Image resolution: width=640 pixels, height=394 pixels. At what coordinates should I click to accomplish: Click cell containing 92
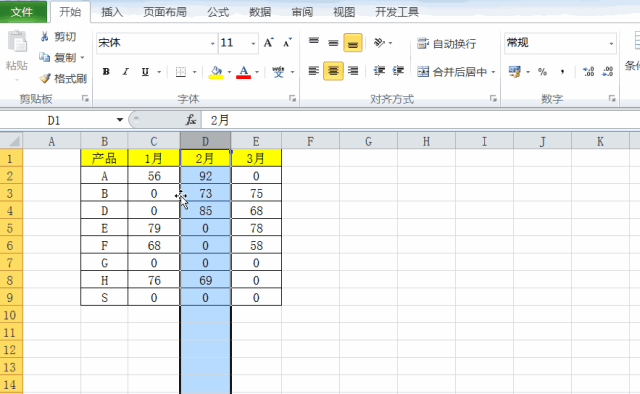click(x=206, y=176)
